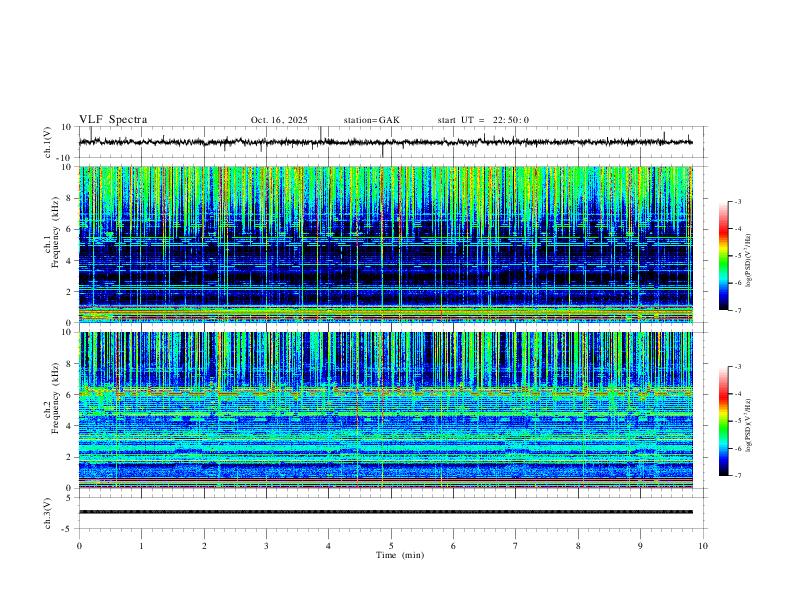
Task: Click inside the ch.1 spectrogram panel
Action: click(x=386, y=244)
